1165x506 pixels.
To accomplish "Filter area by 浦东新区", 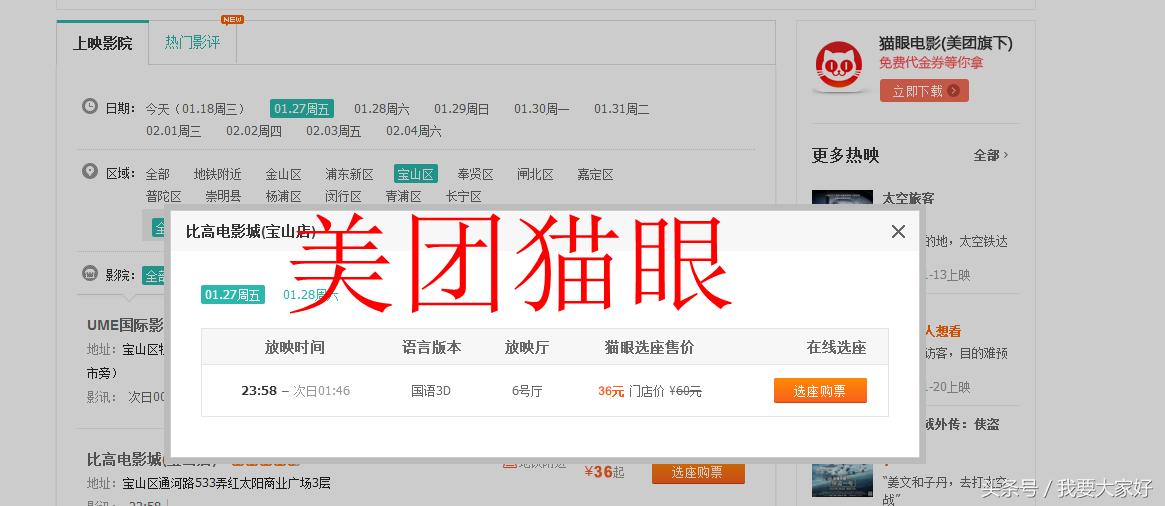I will 349,175.
